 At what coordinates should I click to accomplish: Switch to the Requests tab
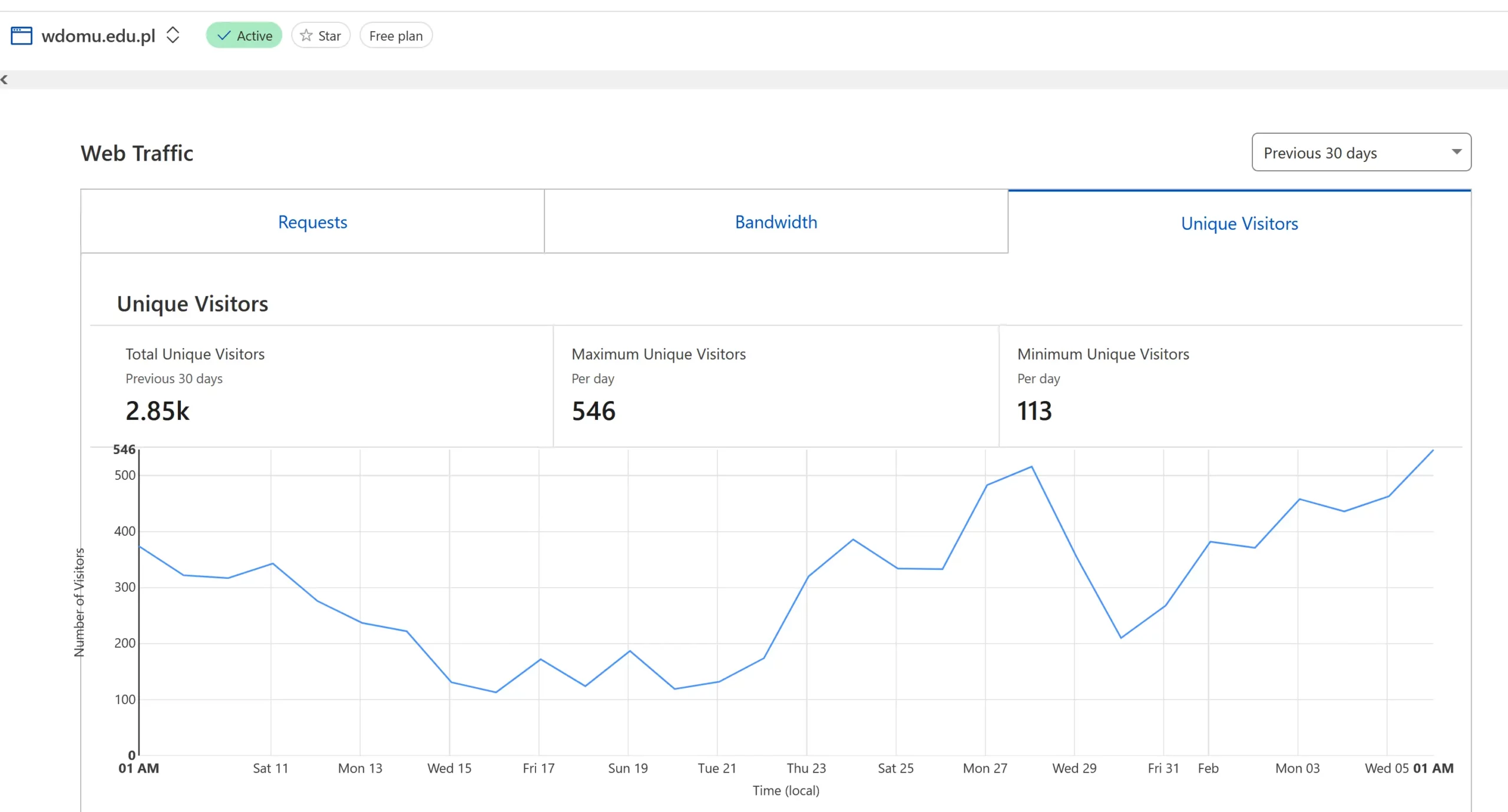312,222
